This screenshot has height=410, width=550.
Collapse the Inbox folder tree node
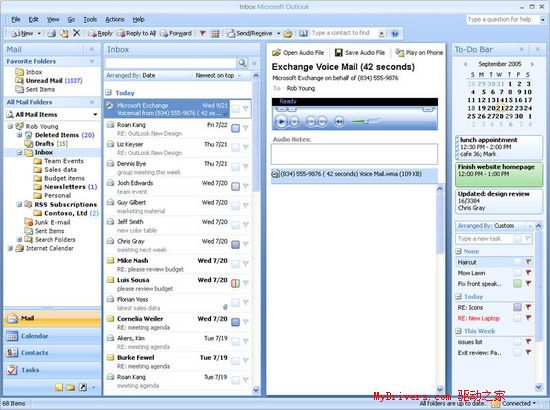click(x=20, y=153)
